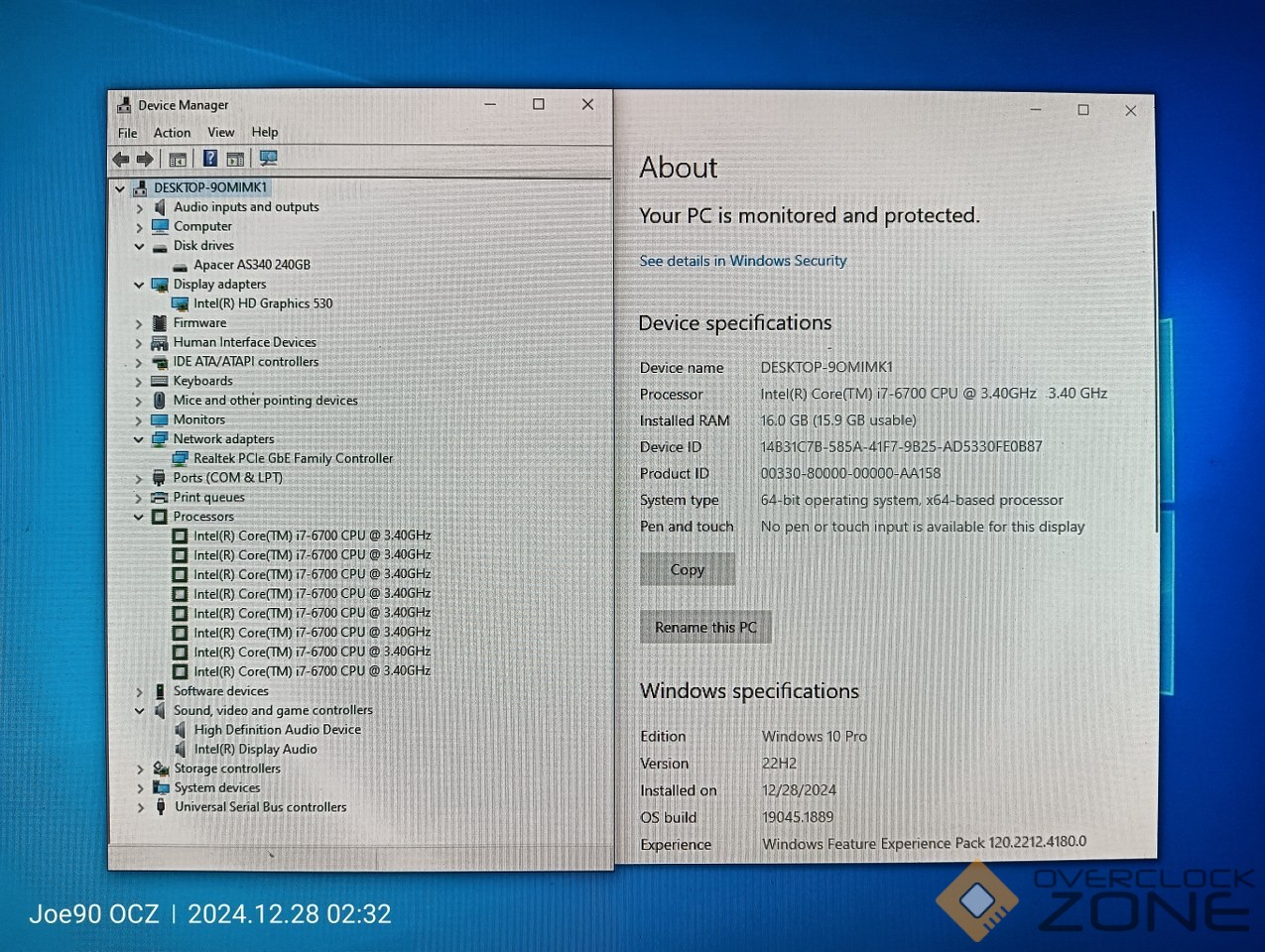Viewport: 1265px width, 952px height.
Task: Click the Storage controllers icon
Action: pos(161,769)
